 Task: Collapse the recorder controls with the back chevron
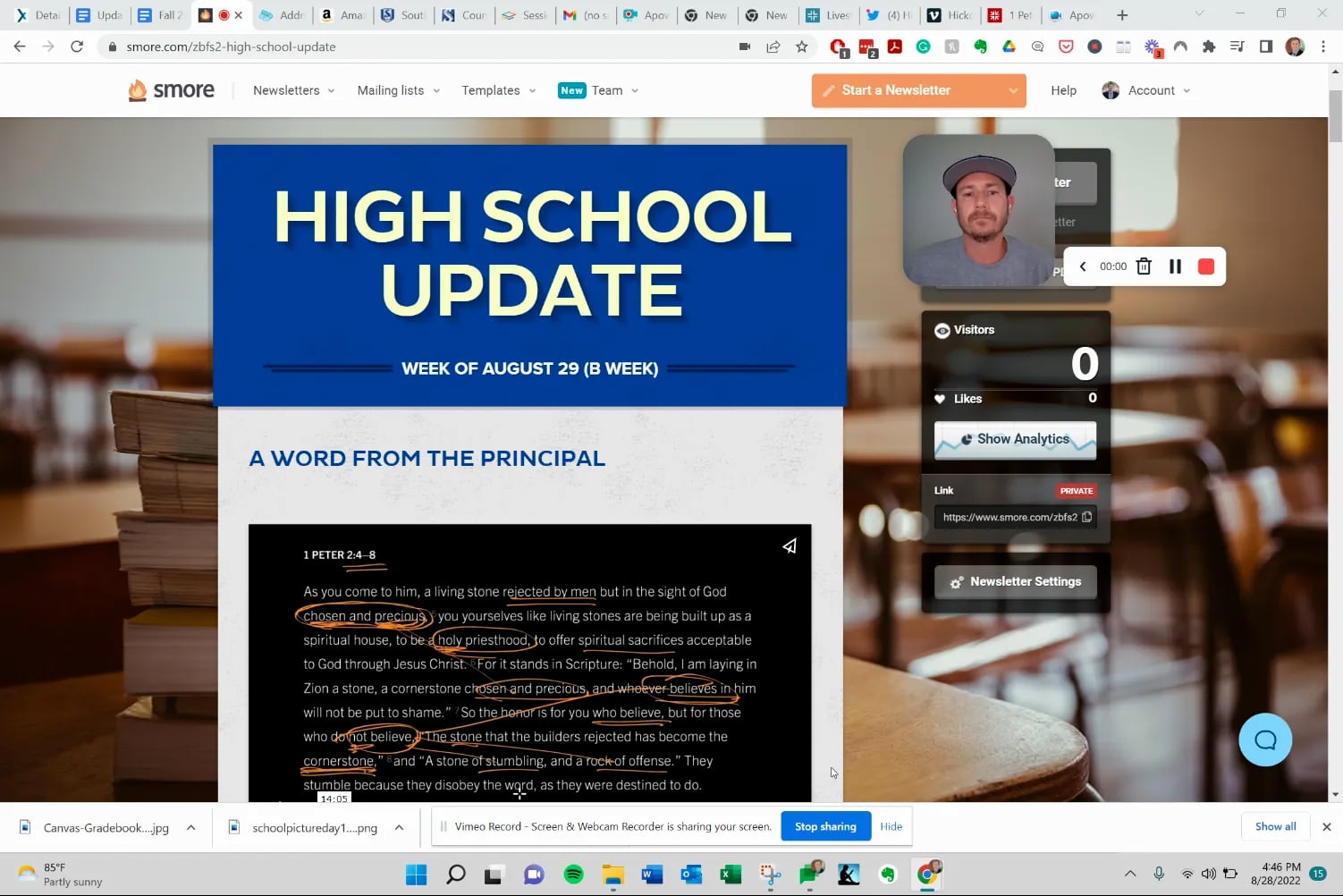(1083, 266)
